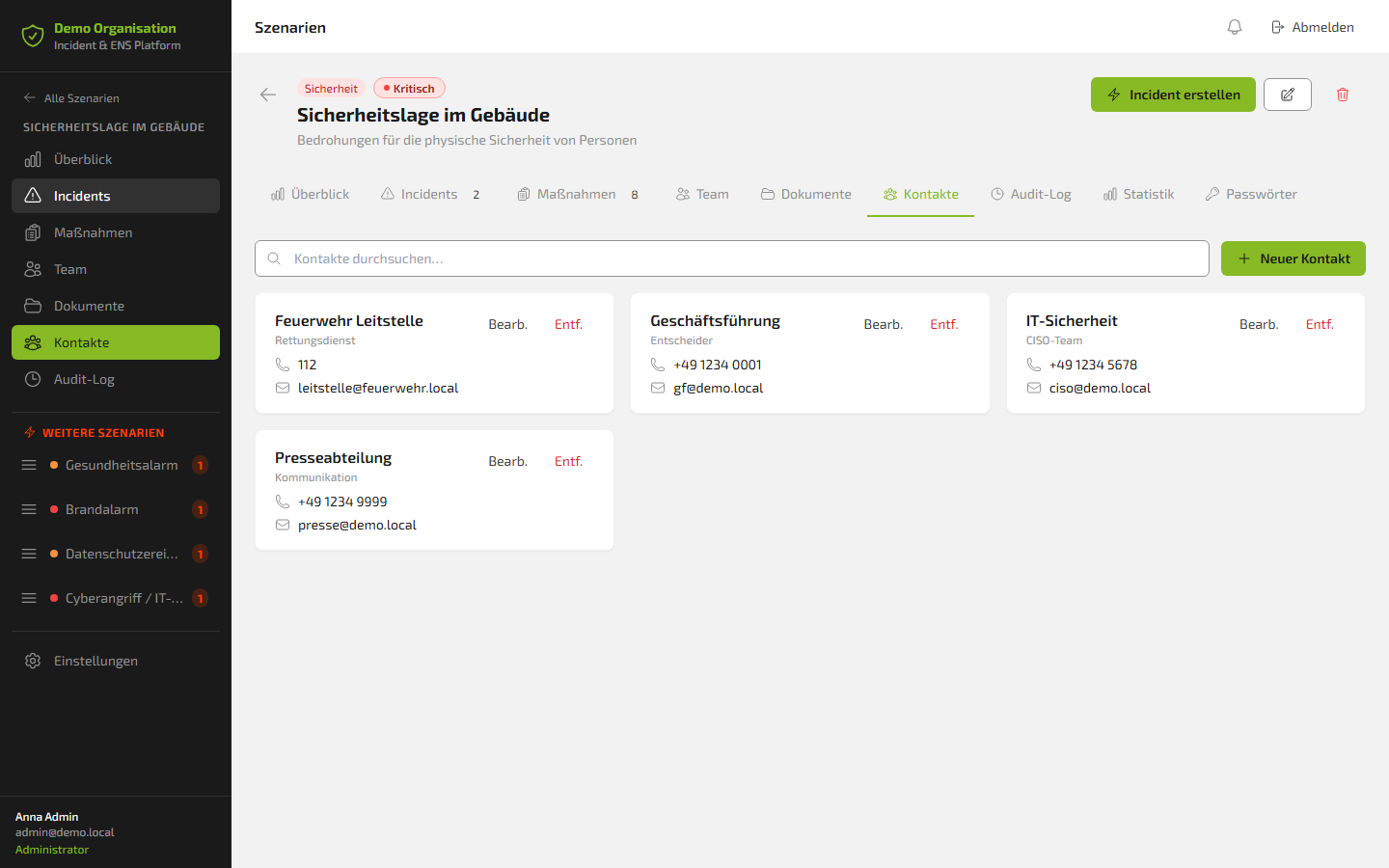Click the Kritisch severity badge
This screenshot has height=868, width=1389.
[409, 88]
